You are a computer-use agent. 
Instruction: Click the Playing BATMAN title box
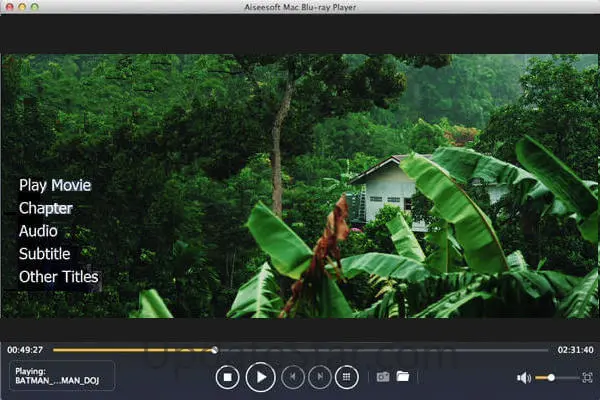click(60, 377)
